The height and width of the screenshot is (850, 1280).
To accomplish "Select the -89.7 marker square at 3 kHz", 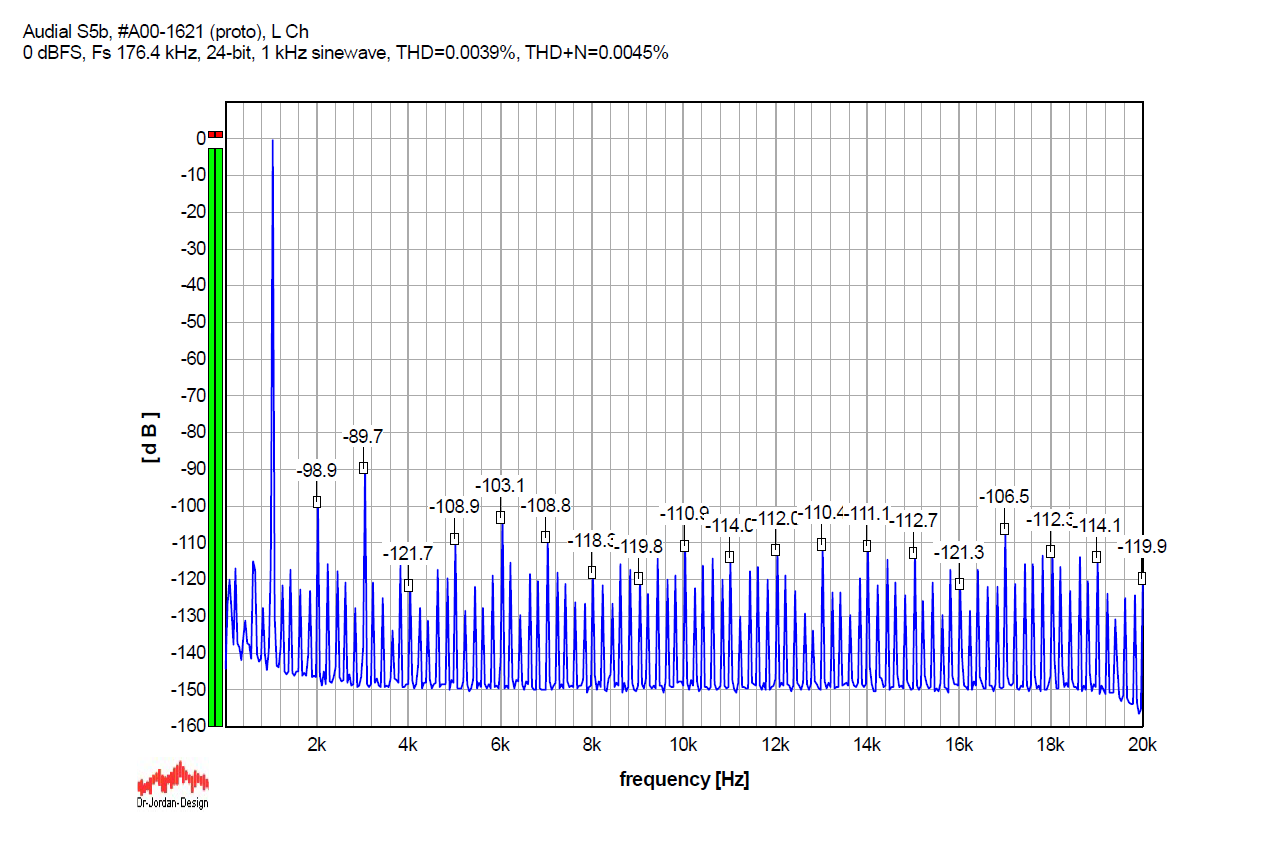I will (363, 468).
